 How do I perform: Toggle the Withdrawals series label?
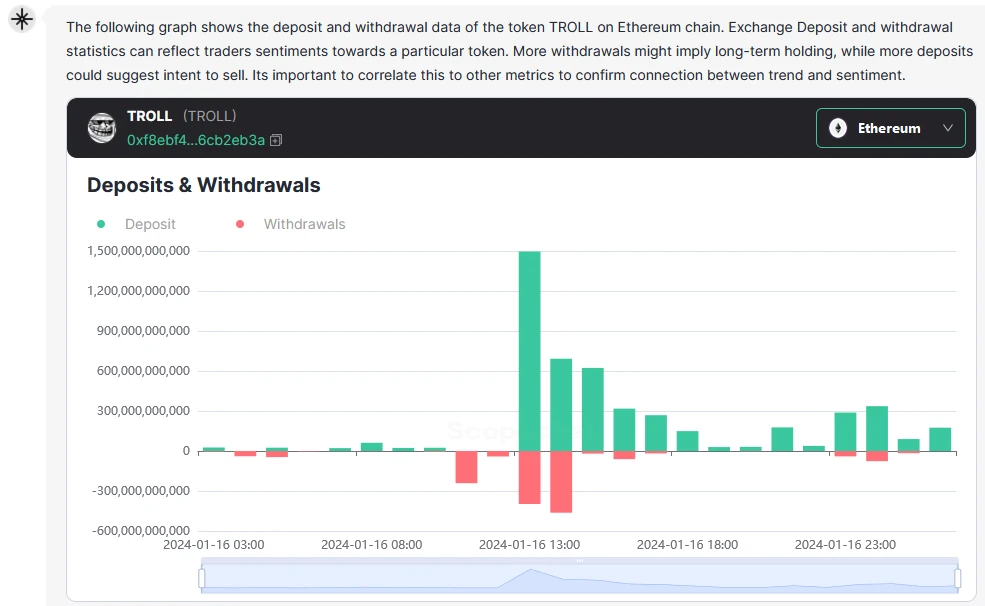click(304, 224)
